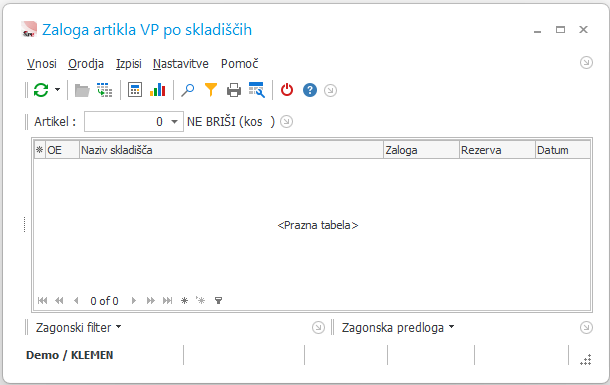Open the refresh button dropdown arrow

[x=58, y=90]
